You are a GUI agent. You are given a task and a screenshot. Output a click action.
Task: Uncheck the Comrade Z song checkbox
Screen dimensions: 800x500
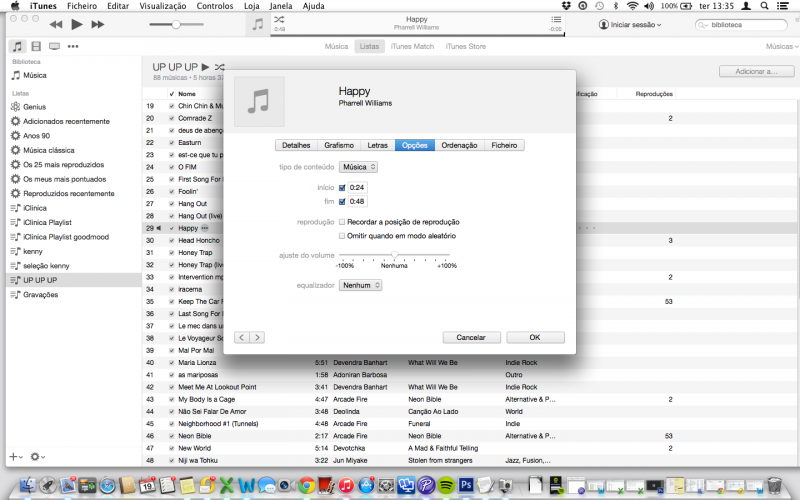coord(171,118)
